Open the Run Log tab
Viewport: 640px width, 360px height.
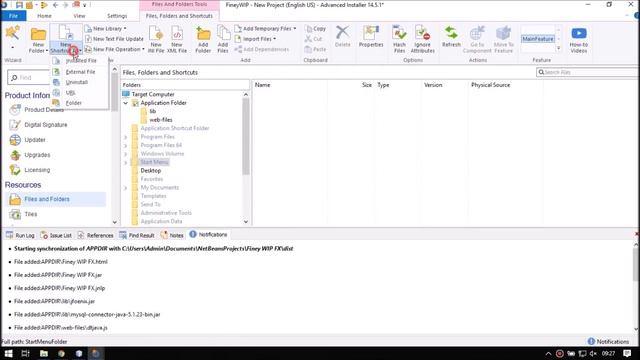point(20,235)
